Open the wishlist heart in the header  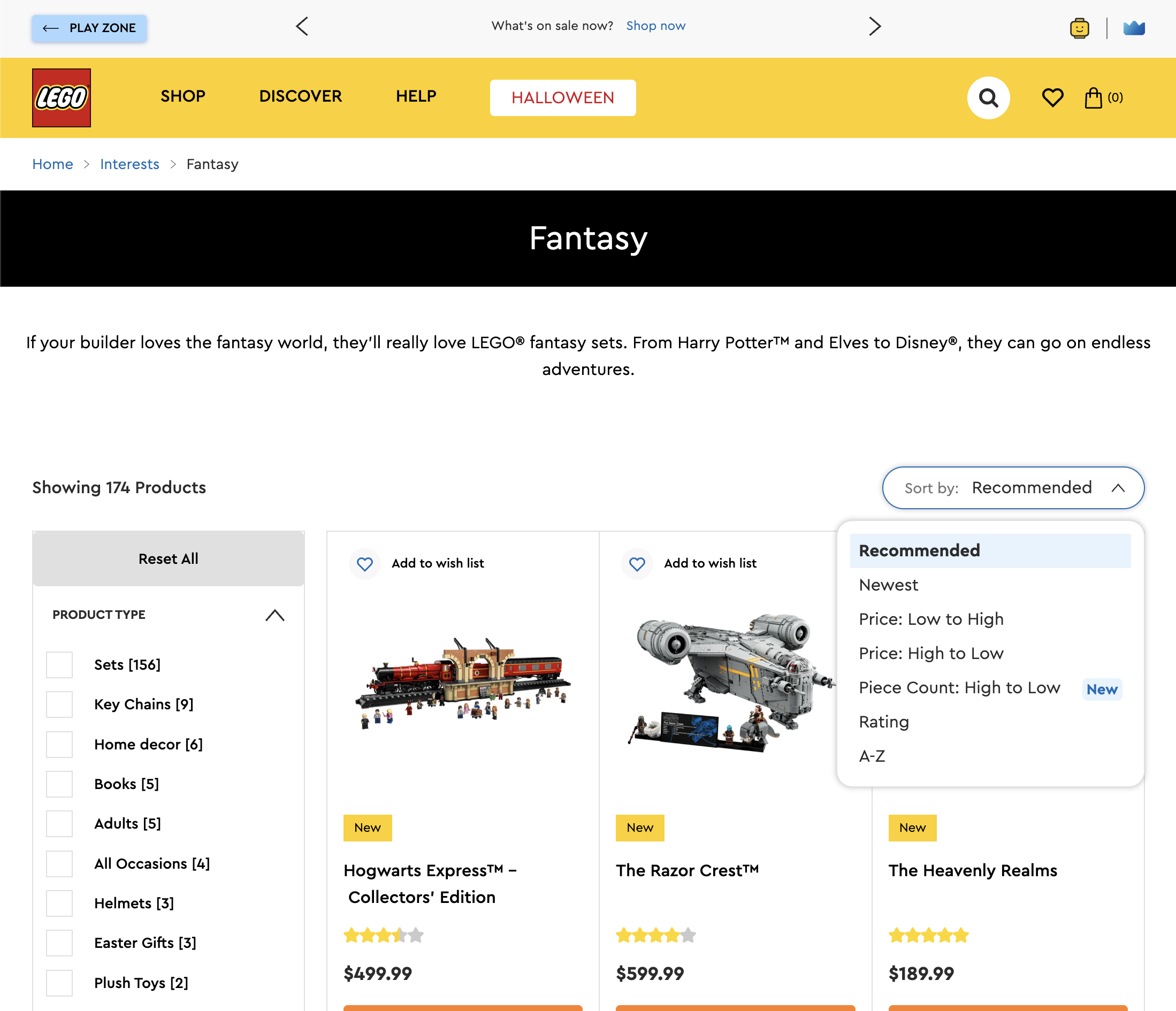pos(1052,97)
